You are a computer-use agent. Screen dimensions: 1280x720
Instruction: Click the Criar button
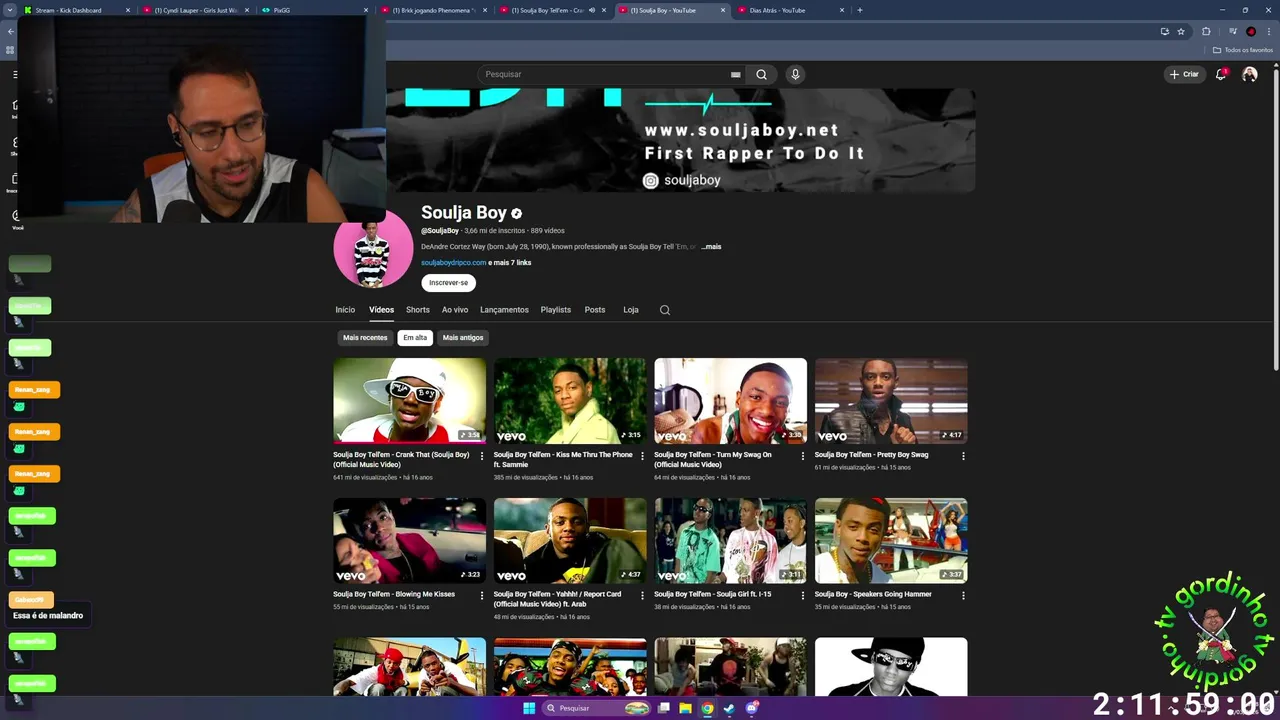[x=1184, y=74]
